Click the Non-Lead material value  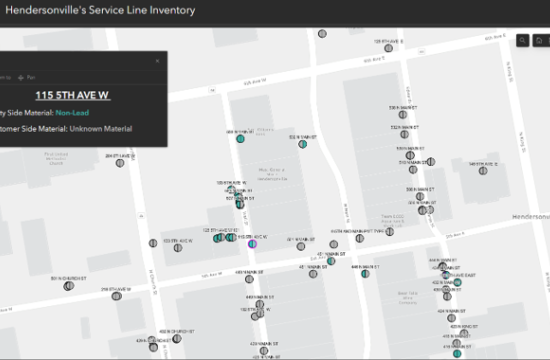pyautogui.click(x=72, y=113)
